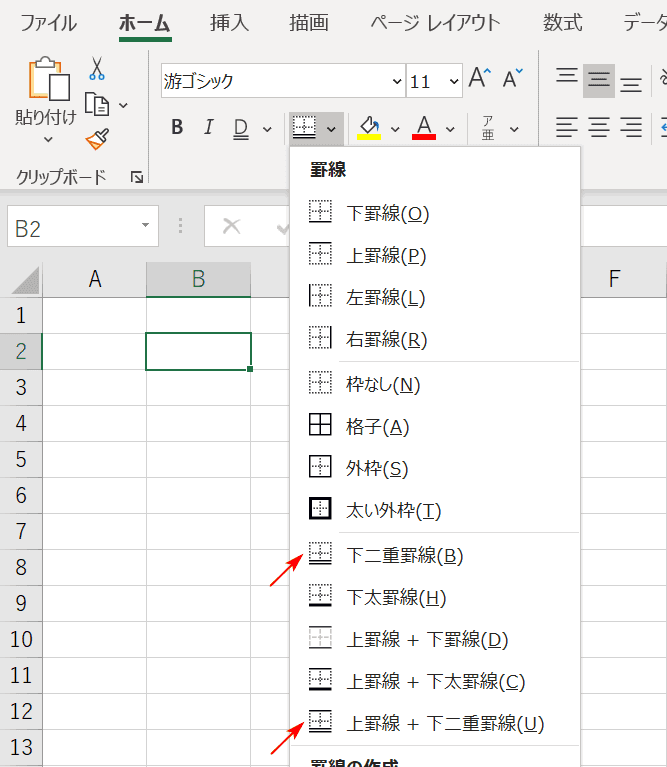
Task: Expand the Name Box dropdown arrow
Action: (x=145, y=225)
